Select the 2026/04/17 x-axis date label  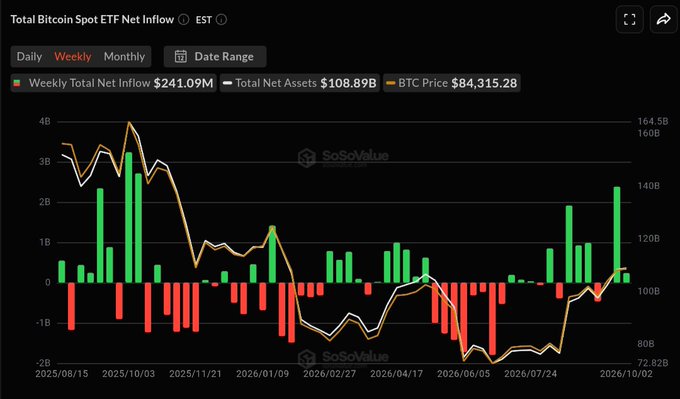396,374
